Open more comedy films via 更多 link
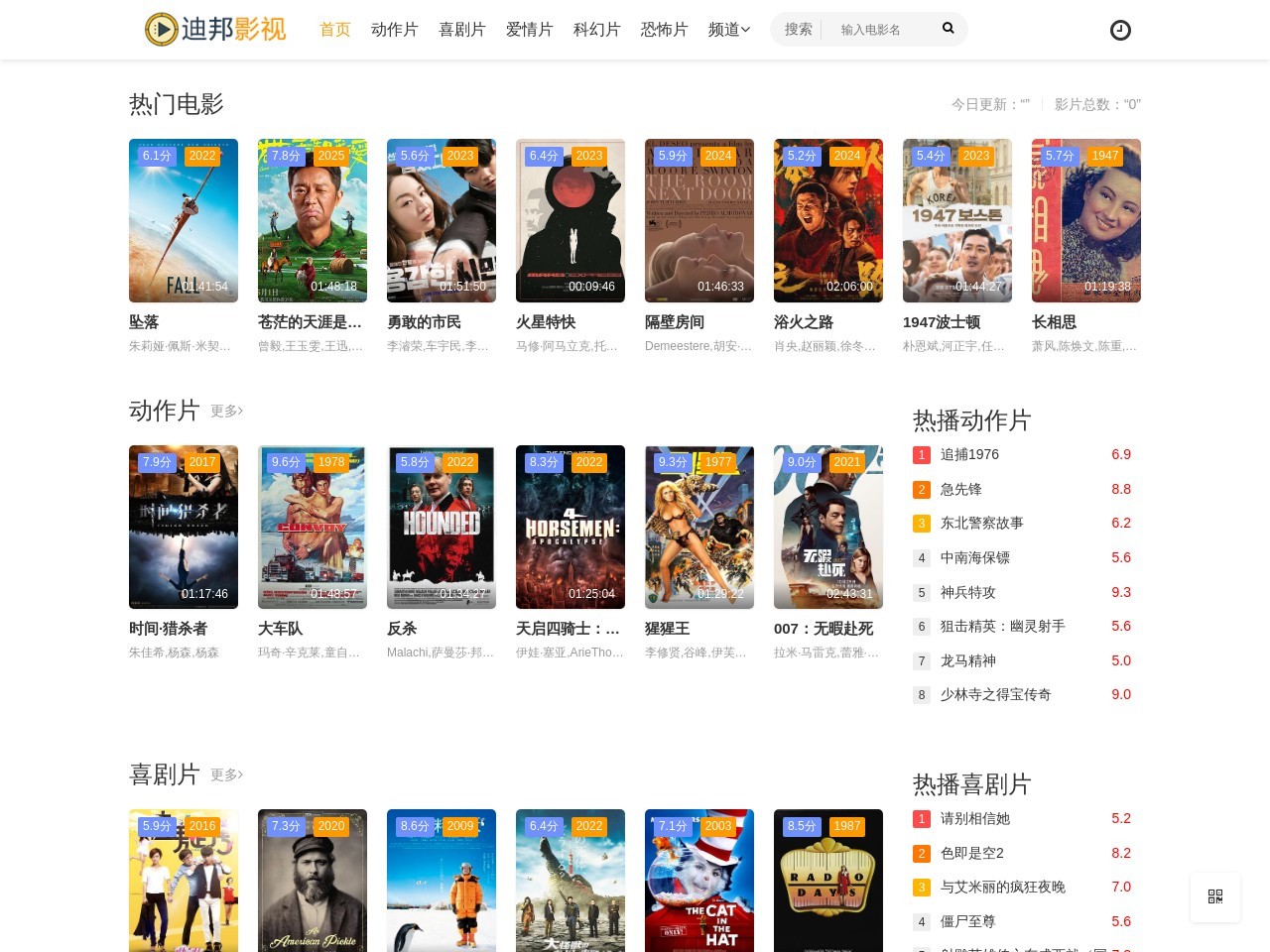This screenshot has height=952, width=1270. [226, 775]
